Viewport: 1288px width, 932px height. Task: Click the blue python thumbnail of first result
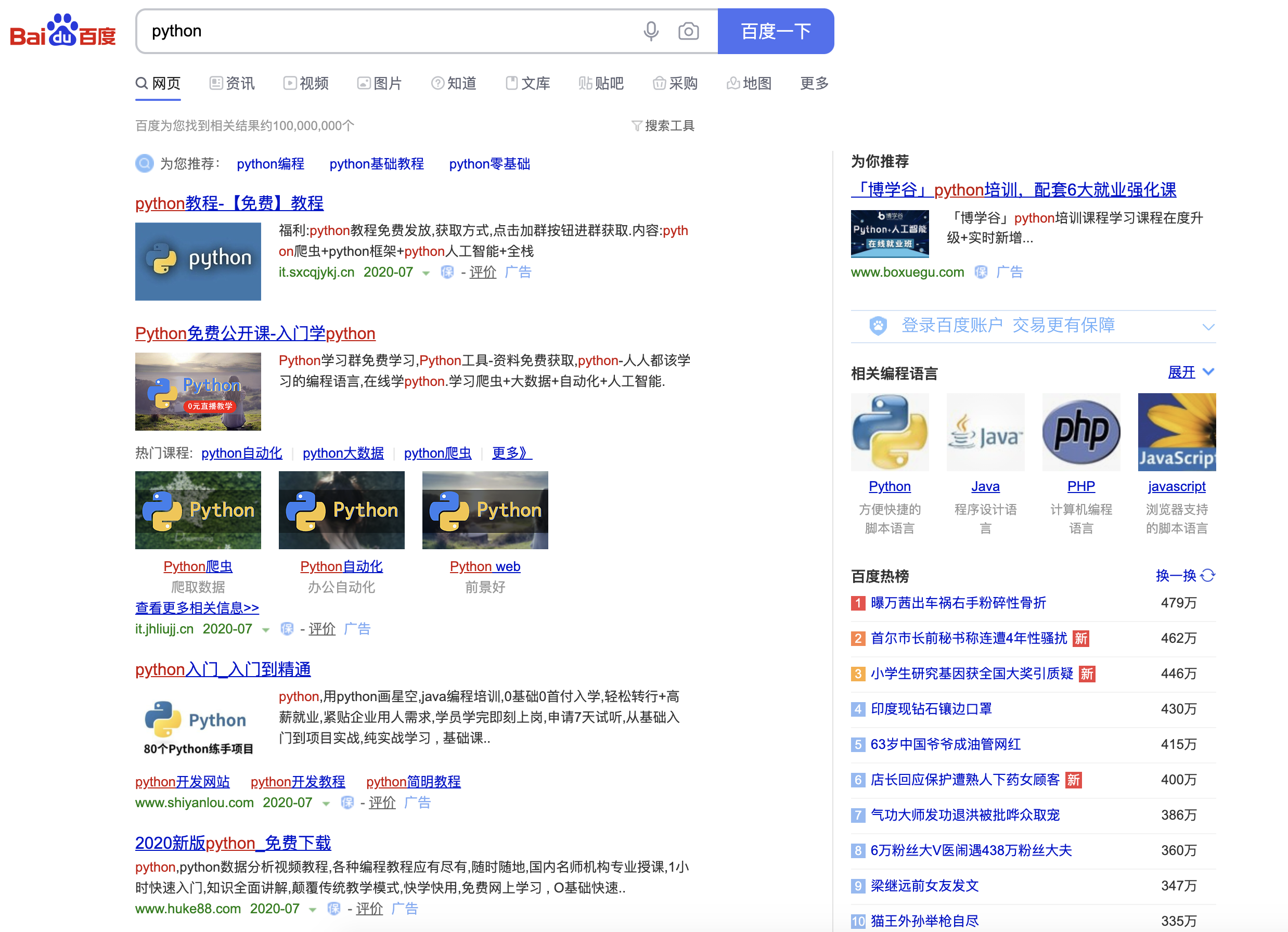(198, 261)
